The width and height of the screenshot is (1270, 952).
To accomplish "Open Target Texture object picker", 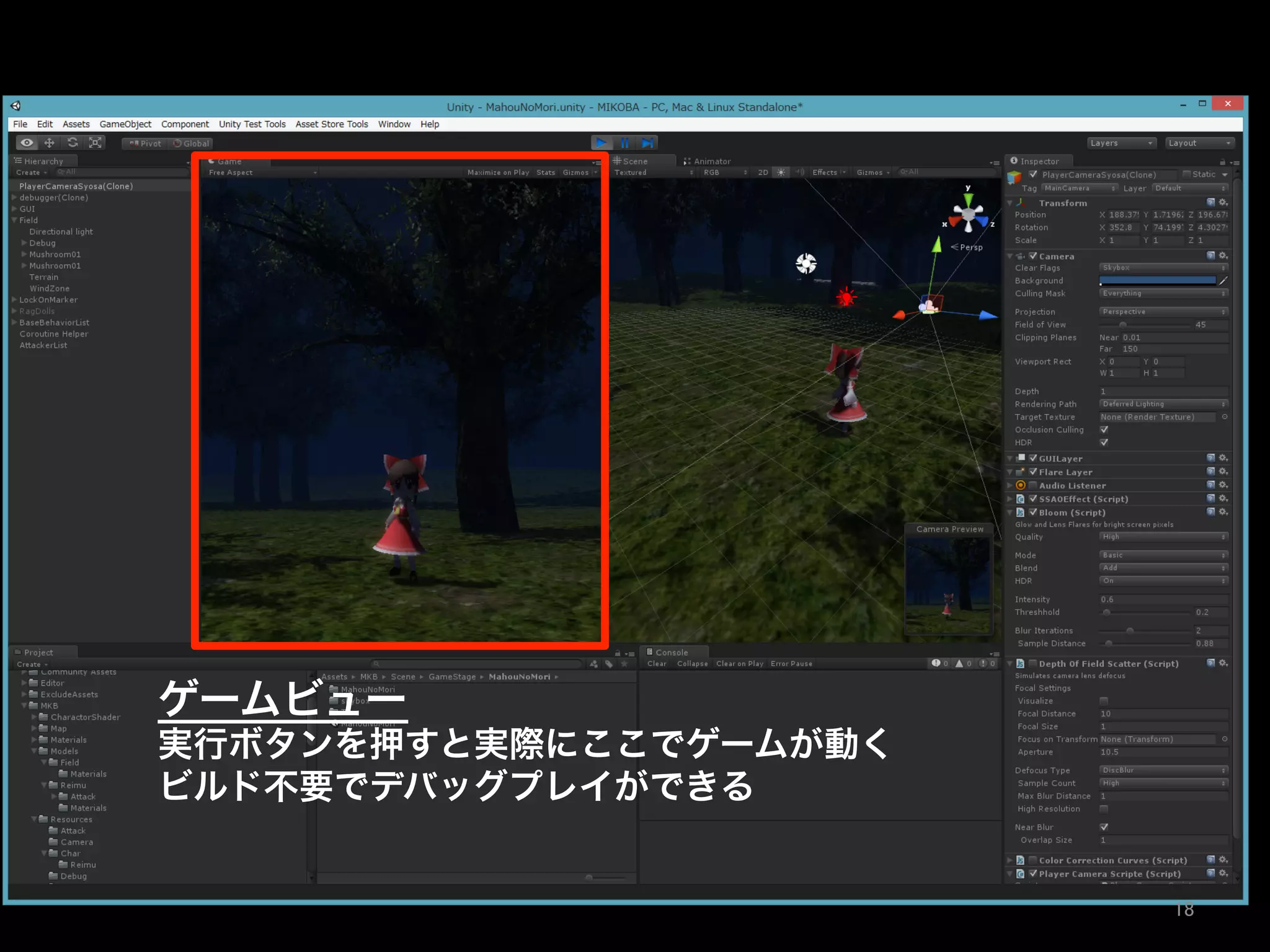I will [x=1225, y=417].
